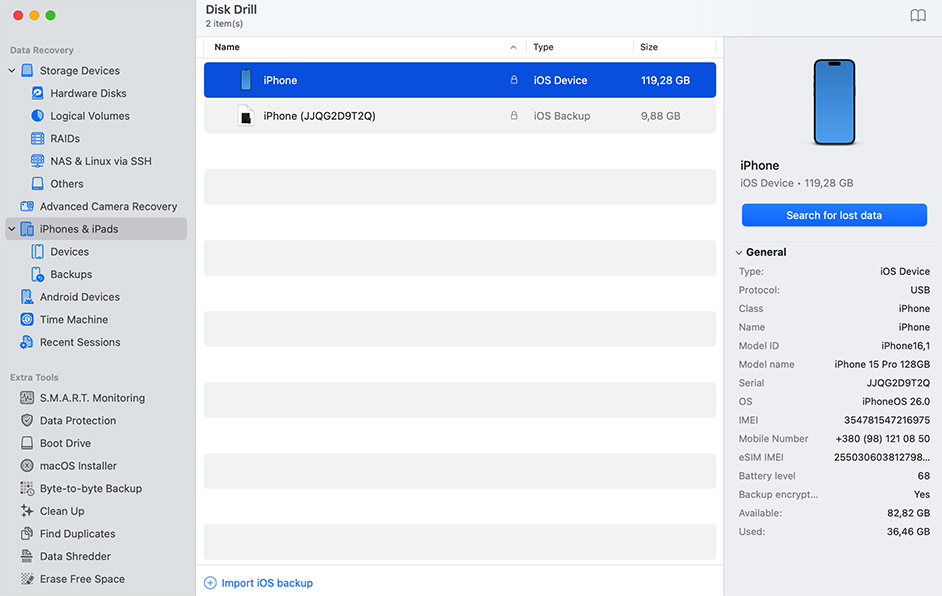942x596 pixels.
Task: Click the macOS Installer icon
Action: pyautogui.click(x=27, y=466)
